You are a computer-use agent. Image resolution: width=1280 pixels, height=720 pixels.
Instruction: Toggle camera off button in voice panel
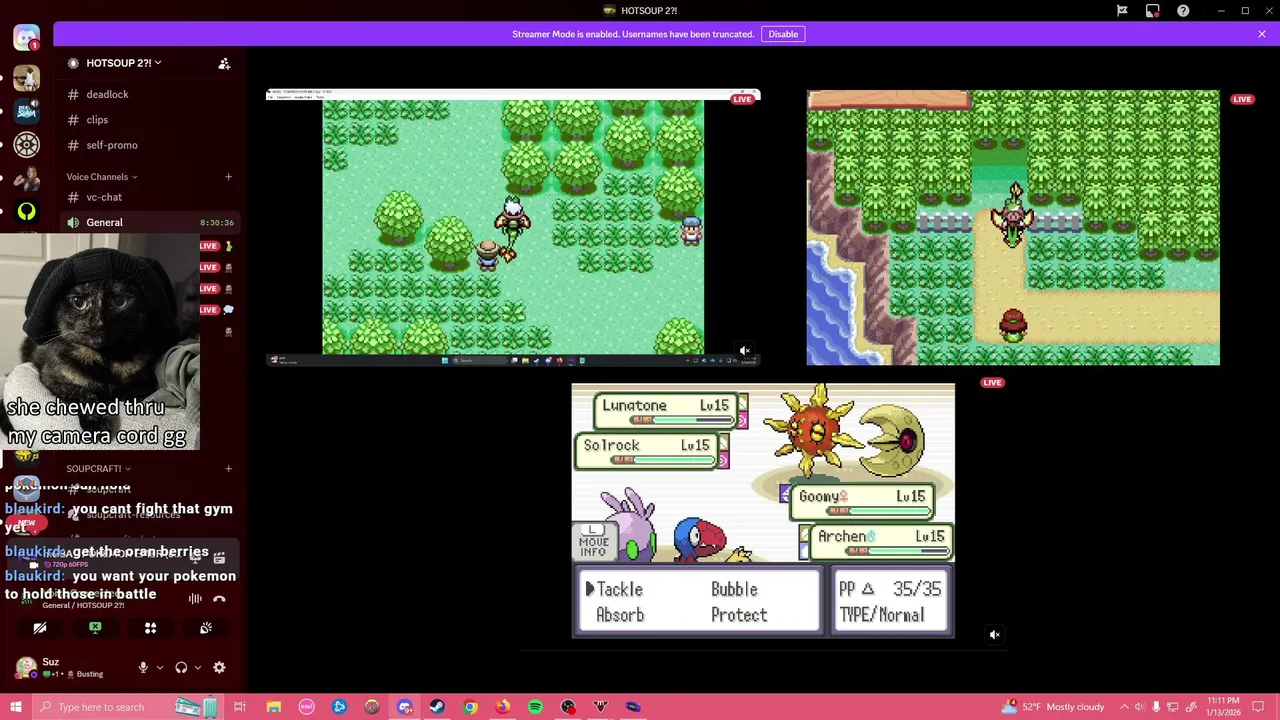(x=40, y=628)
